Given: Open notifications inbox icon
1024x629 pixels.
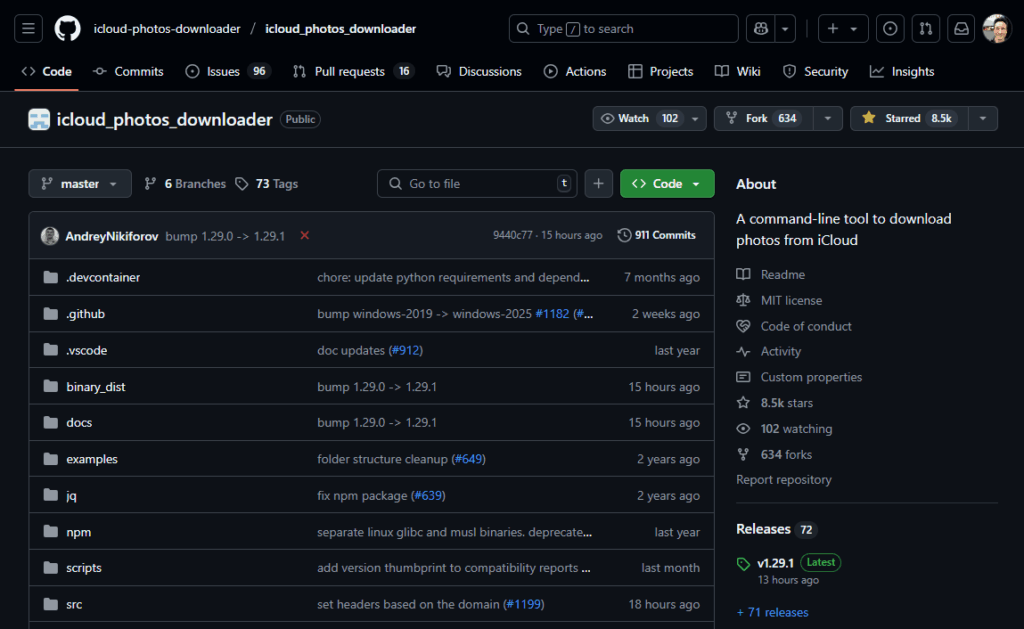Looking at the screenshot, I should (961, 29).
